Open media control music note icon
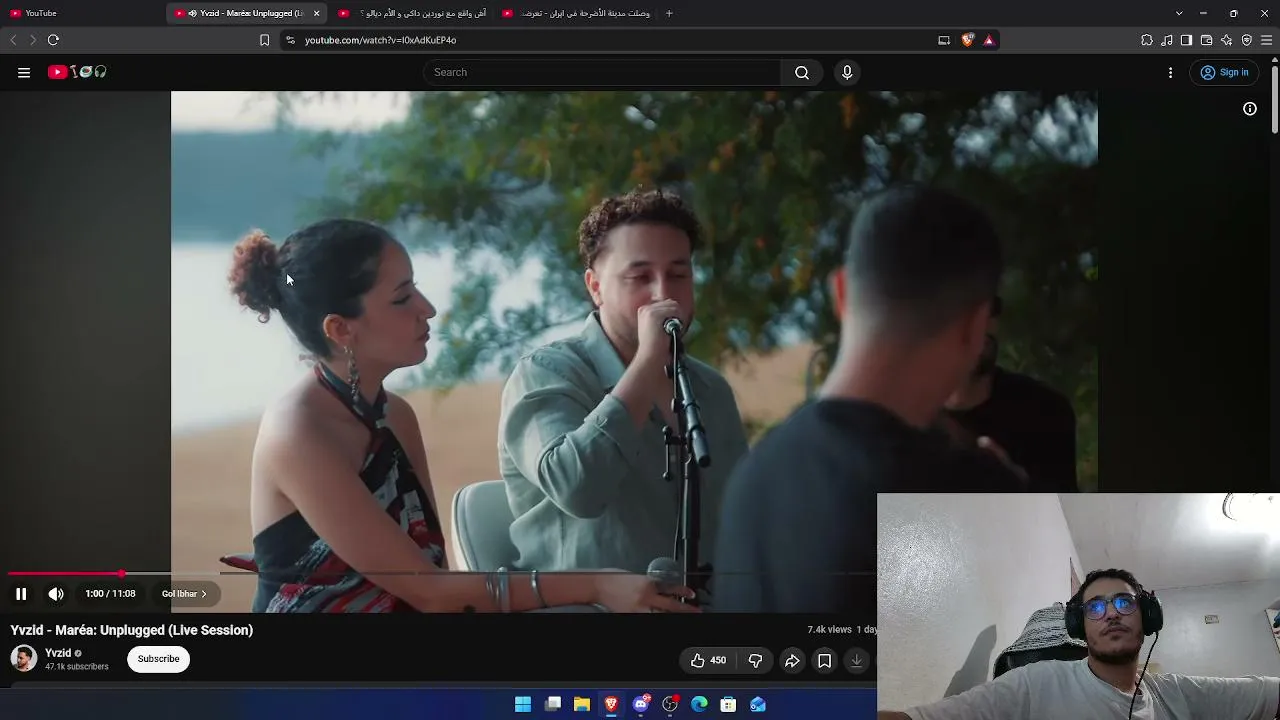1280x720 pixels. click(1167, 40)
